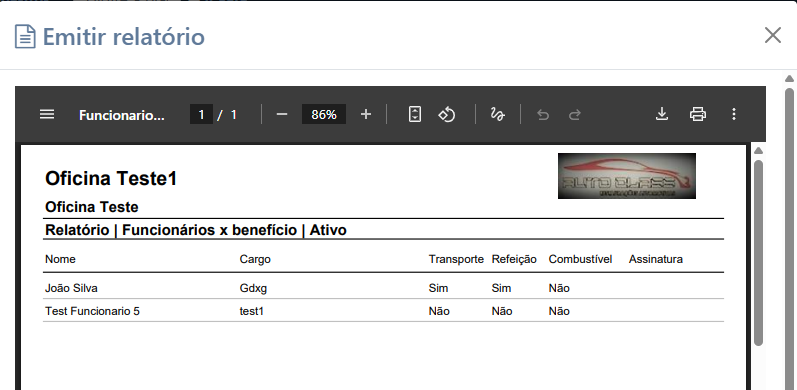The width and height of the screenshot is (797, 390).
Task: Click the João Silva name cell
Action: pyautogui.click(x=71, y=288)
